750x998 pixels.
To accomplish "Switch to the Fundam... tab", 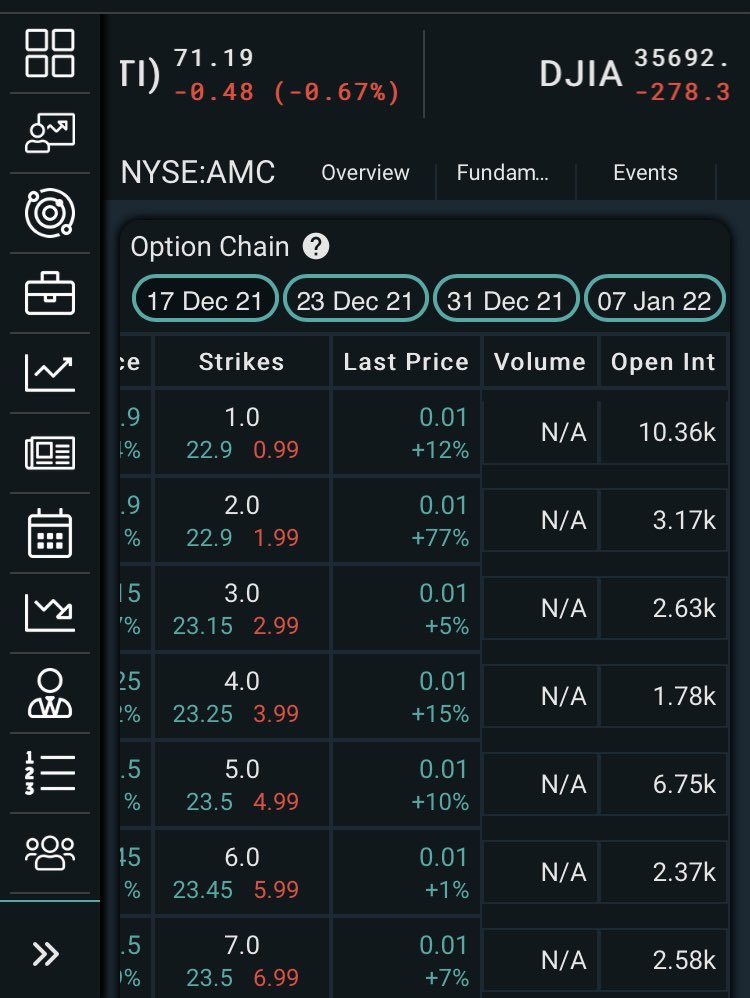I will pos(502,172).
